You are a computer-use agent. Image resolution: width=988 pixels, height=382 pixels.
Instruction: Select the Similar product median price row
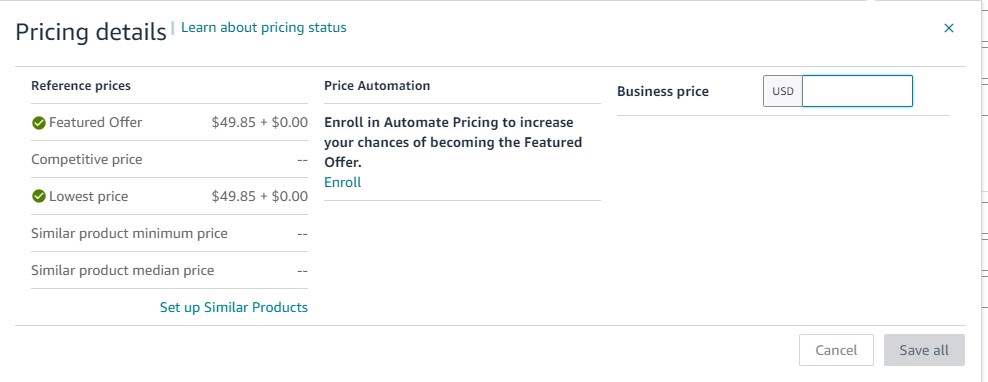click(x=169, y=270)
